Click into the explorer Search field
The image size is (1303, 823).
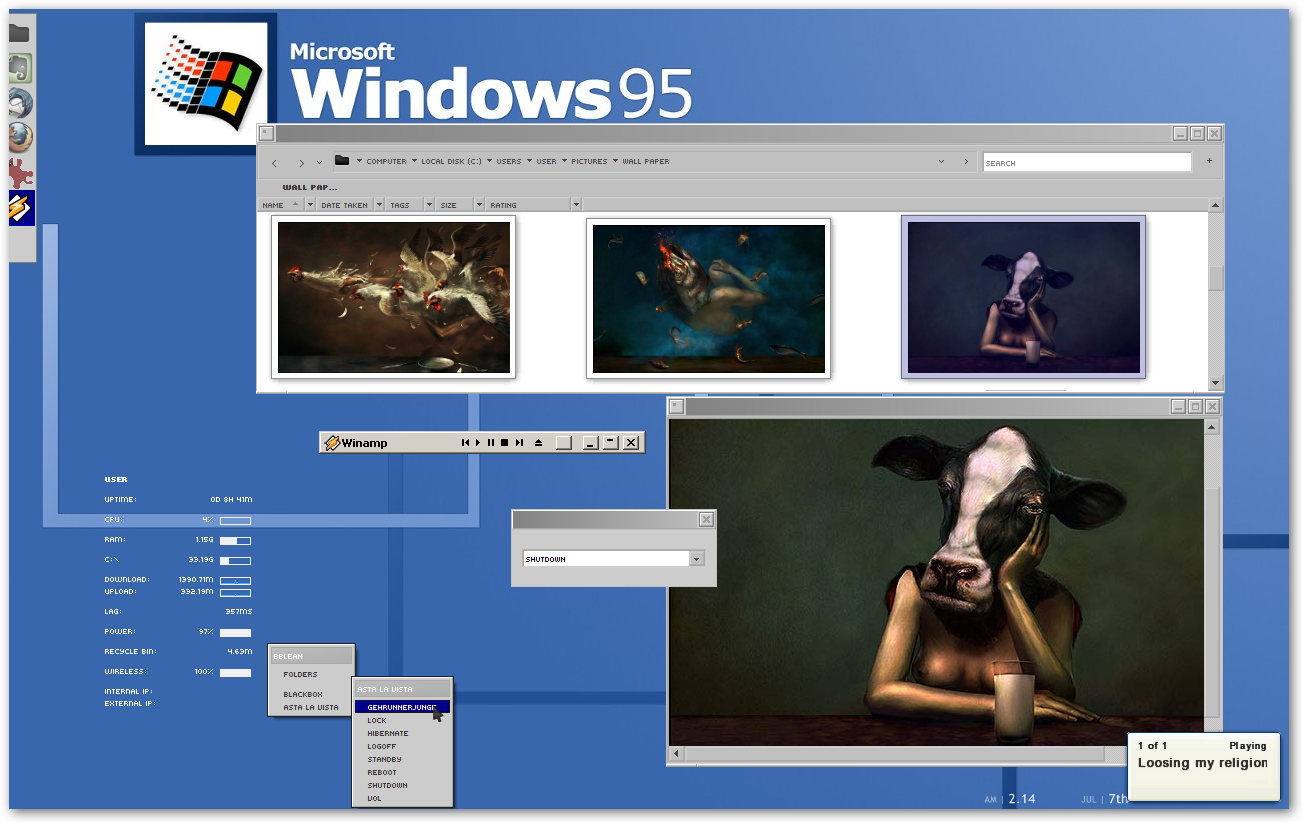click(x=1087, y=162)
